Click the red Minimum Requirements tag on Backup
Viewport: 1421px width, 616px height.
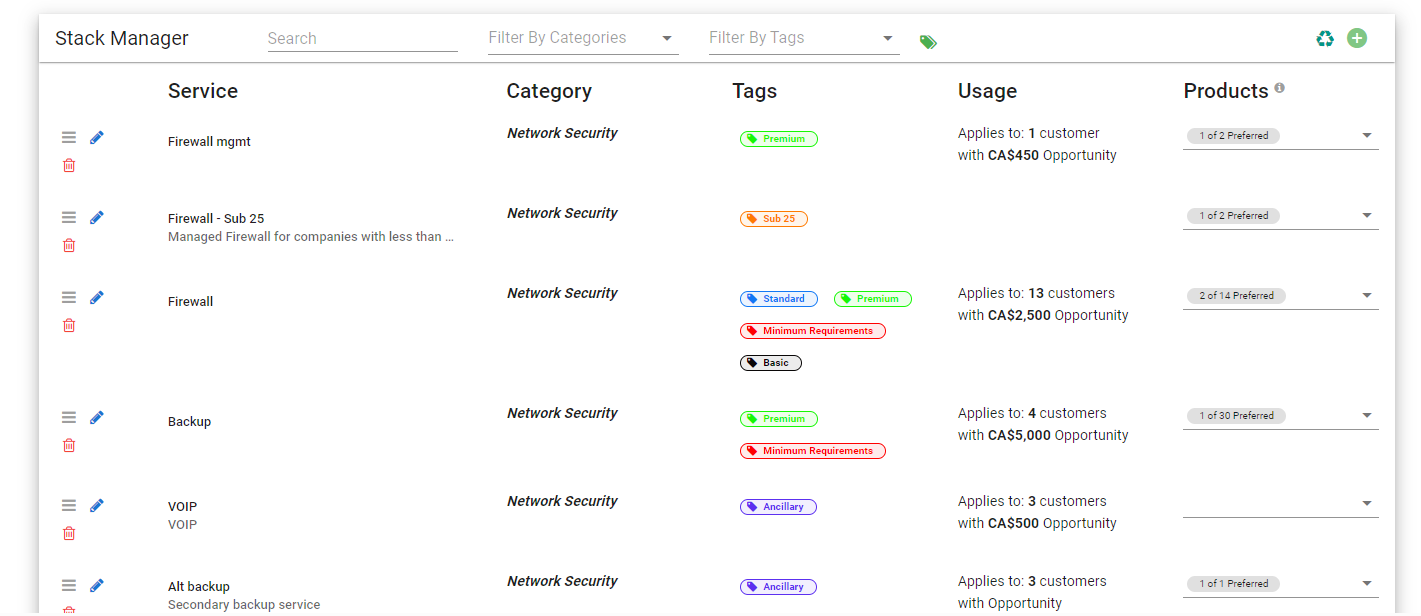pos(812,451)
